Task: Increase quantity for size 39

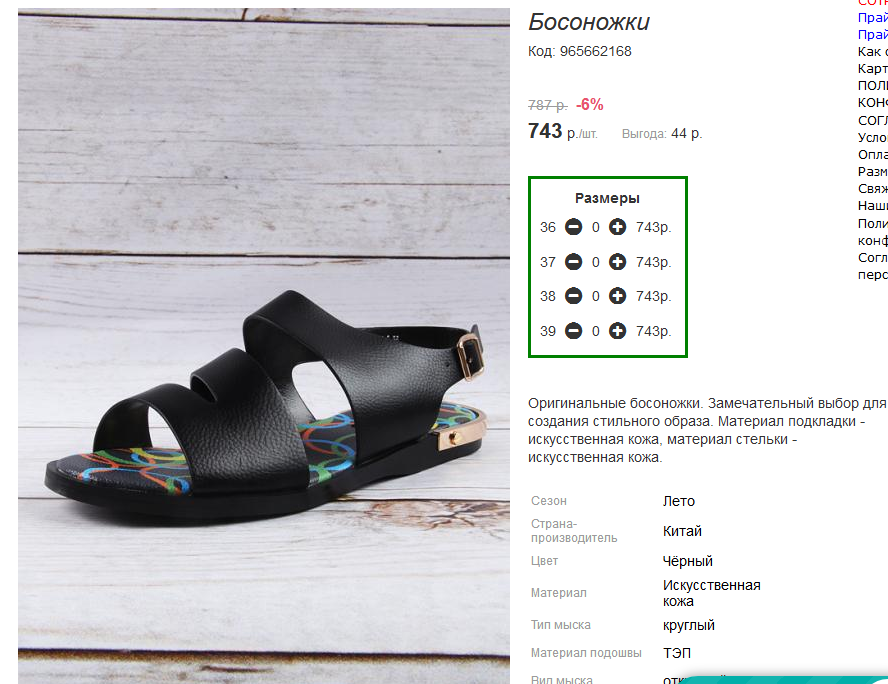Action: pyautogui.click(x=617, y=331)
